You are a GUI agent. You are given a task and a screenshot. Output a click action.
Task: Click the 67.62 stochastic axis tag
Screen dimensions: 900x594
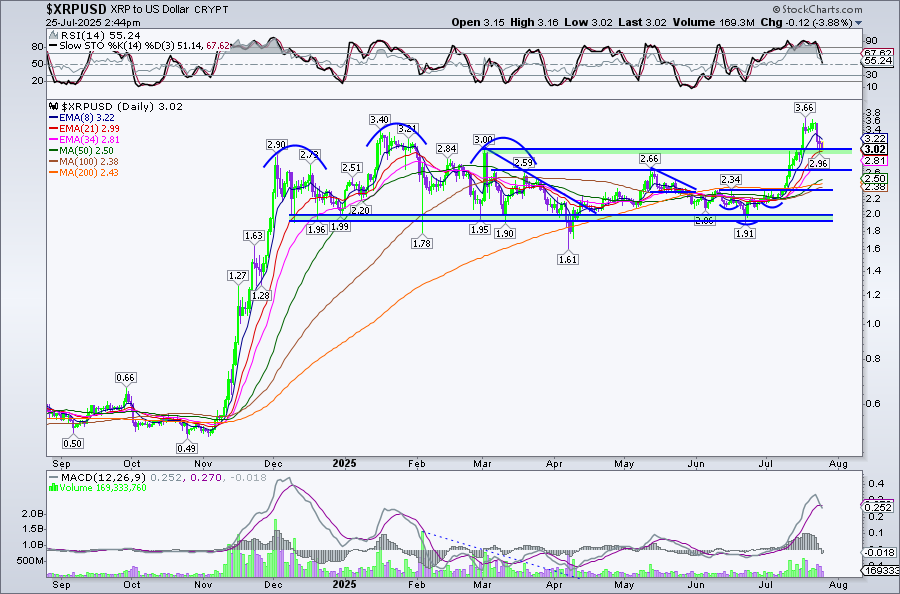878,53
